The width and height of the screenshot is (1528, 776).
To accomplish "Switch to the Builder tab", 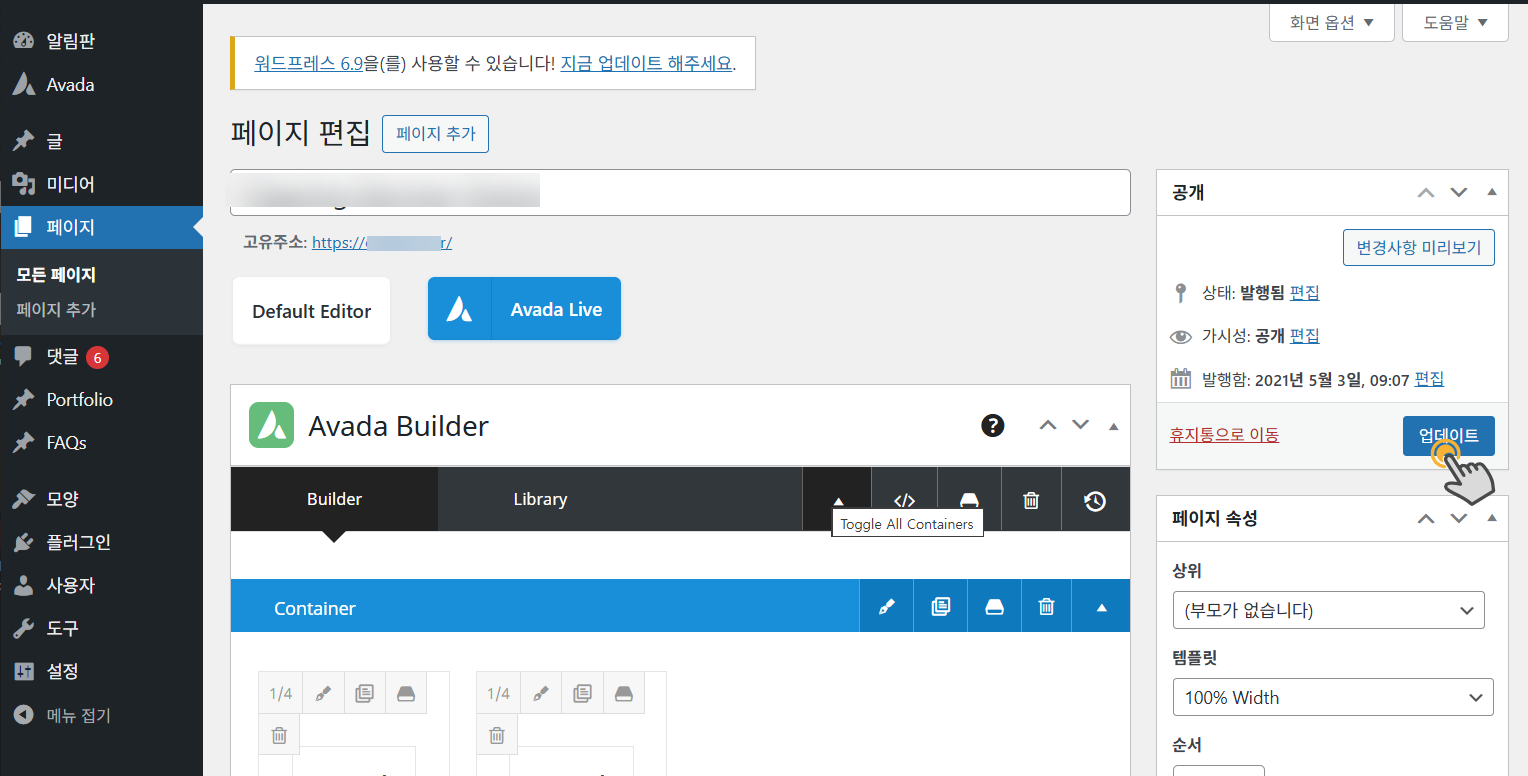I will pos(334,499).
